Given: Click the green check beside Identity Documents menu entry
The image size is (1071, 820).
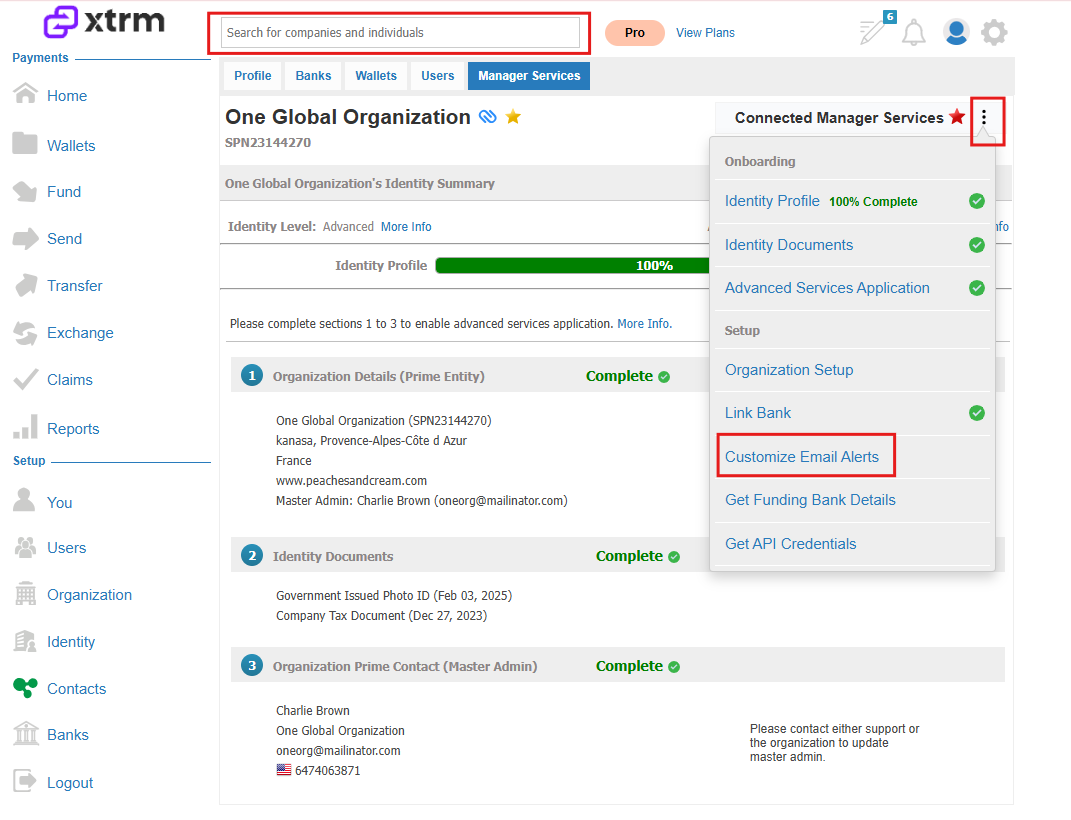Looking at the screenshot, I should (977, 244).
